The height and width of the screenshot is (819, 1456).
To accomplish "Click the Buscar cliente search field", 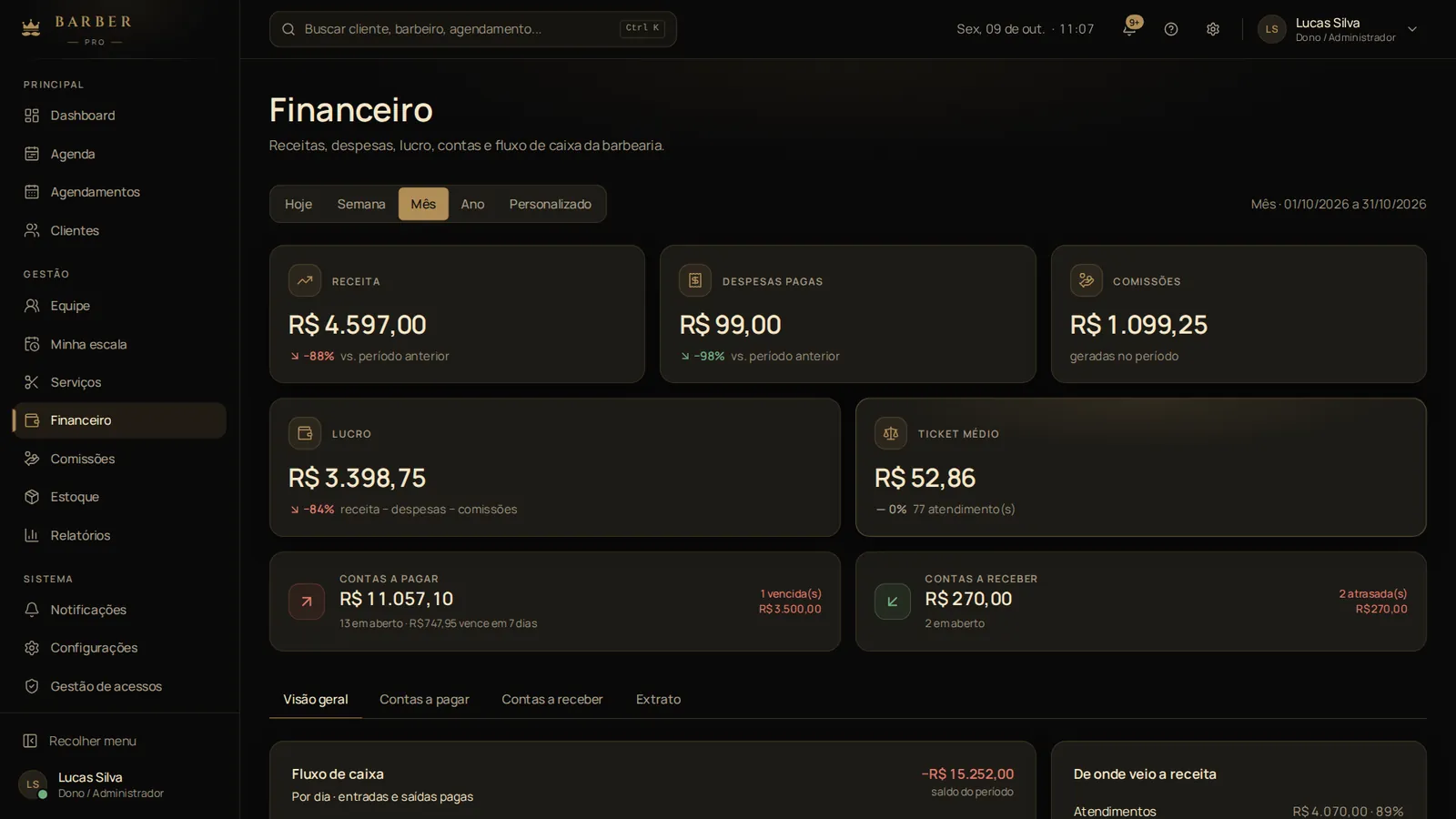I will tap(473, 29).
